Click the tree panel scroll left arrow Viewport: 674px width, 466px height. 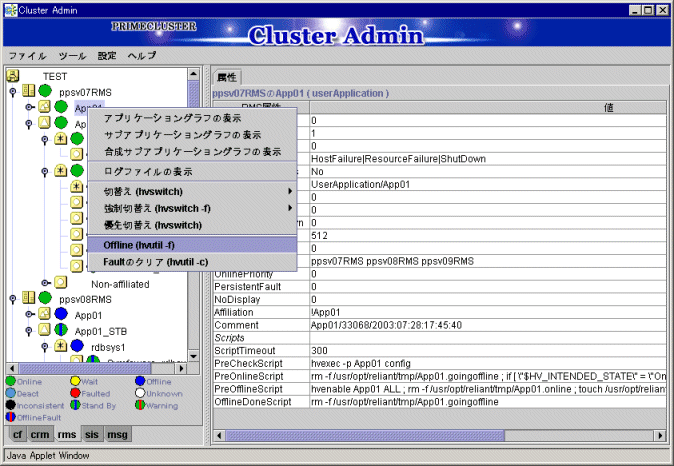point(12,368)
